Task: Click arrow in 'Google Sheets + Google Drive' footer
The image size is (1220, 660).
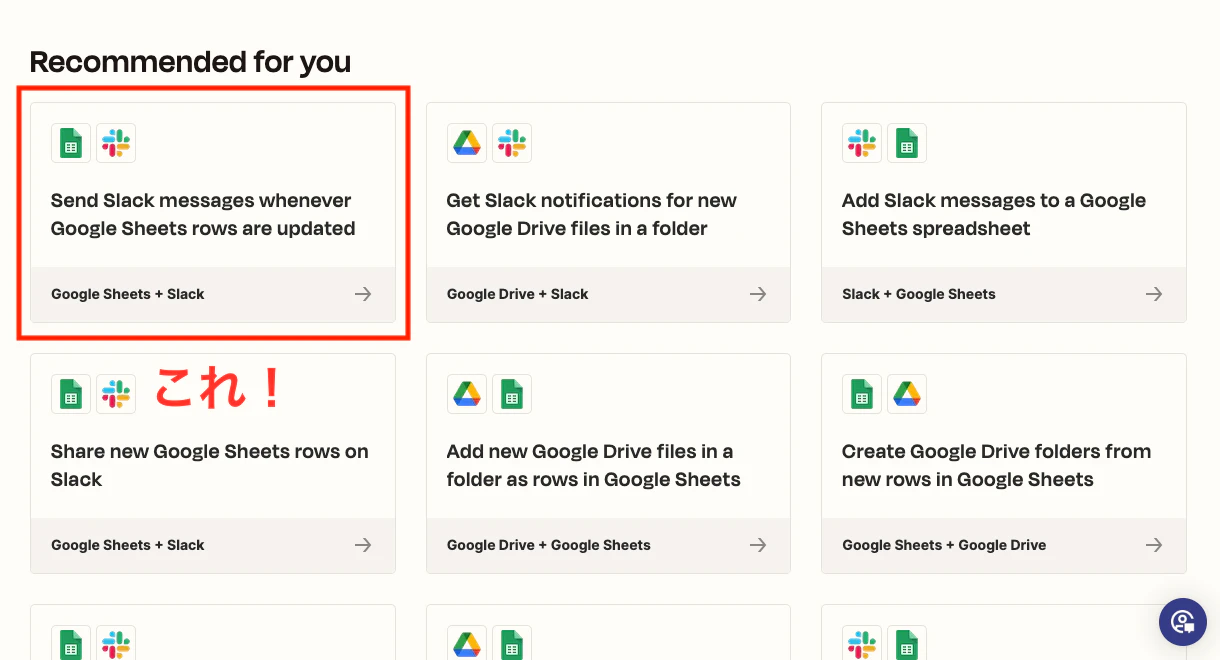Action: 1154,545
